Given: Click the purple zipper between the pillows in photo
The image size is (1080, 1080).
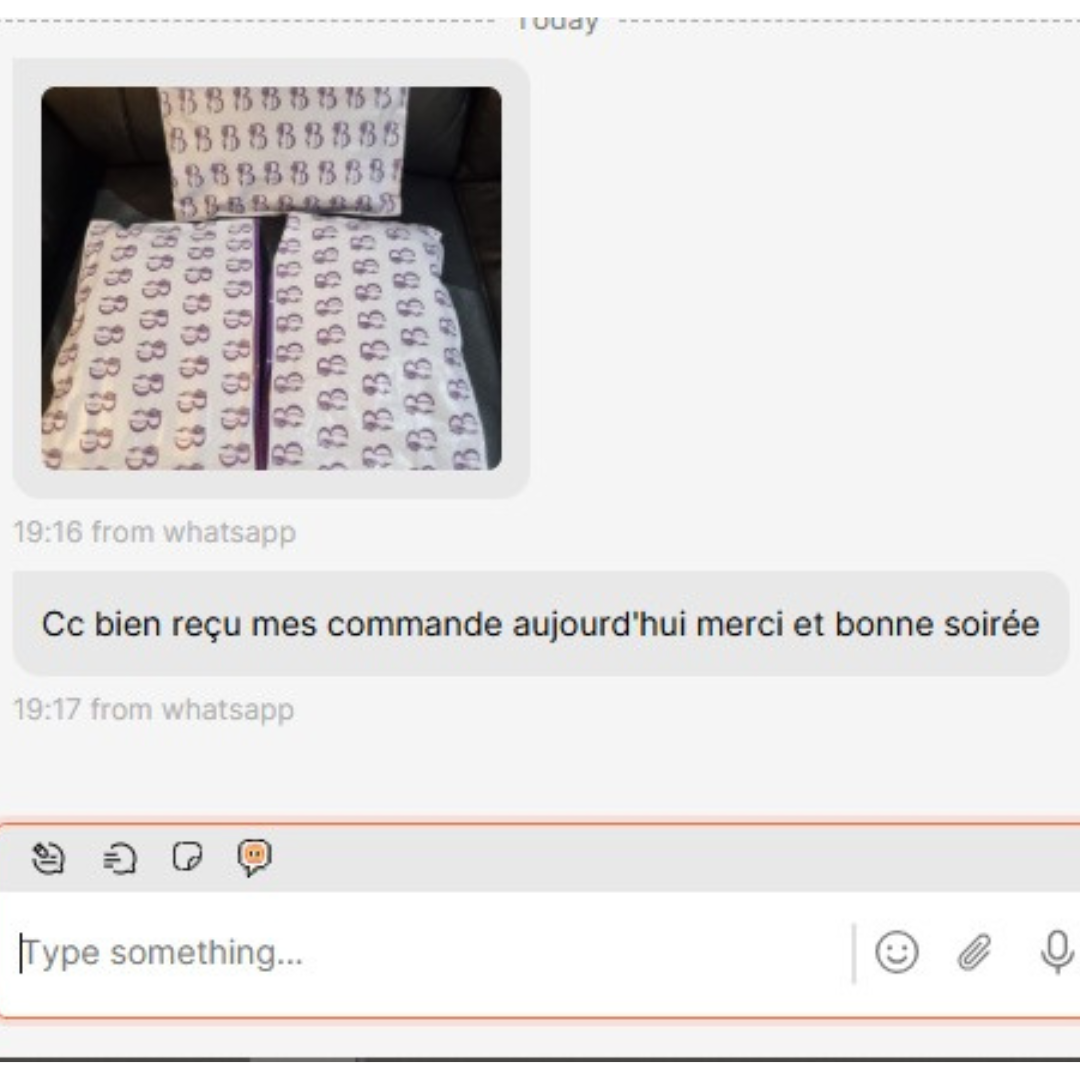Looking at the screenshot, I should (x=260, y=344).
